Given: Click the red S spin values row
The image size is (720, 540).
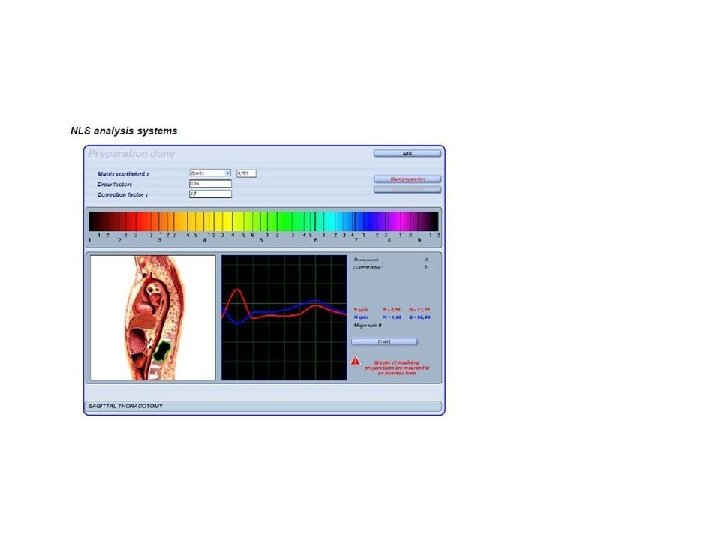Looking at the screenshot, I should click(392, 310).
